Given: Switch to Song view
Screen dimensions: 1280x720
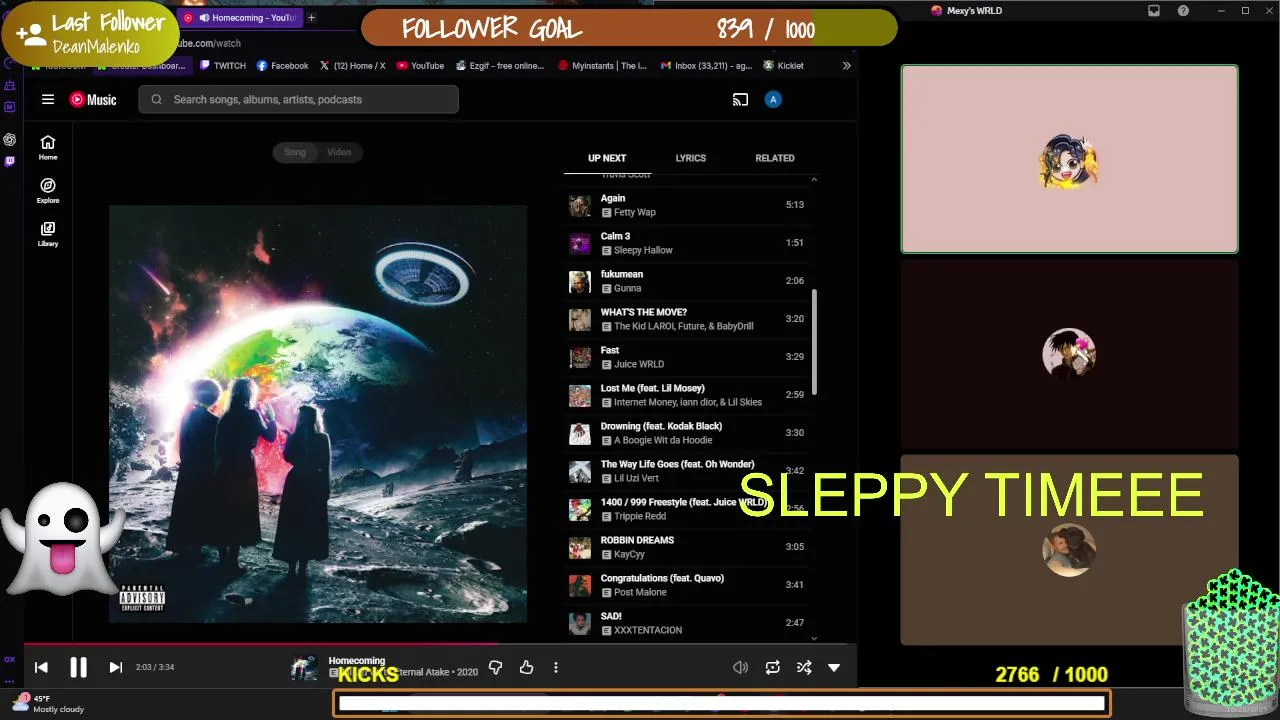Looking at the screenshot, I should point(295,152).
